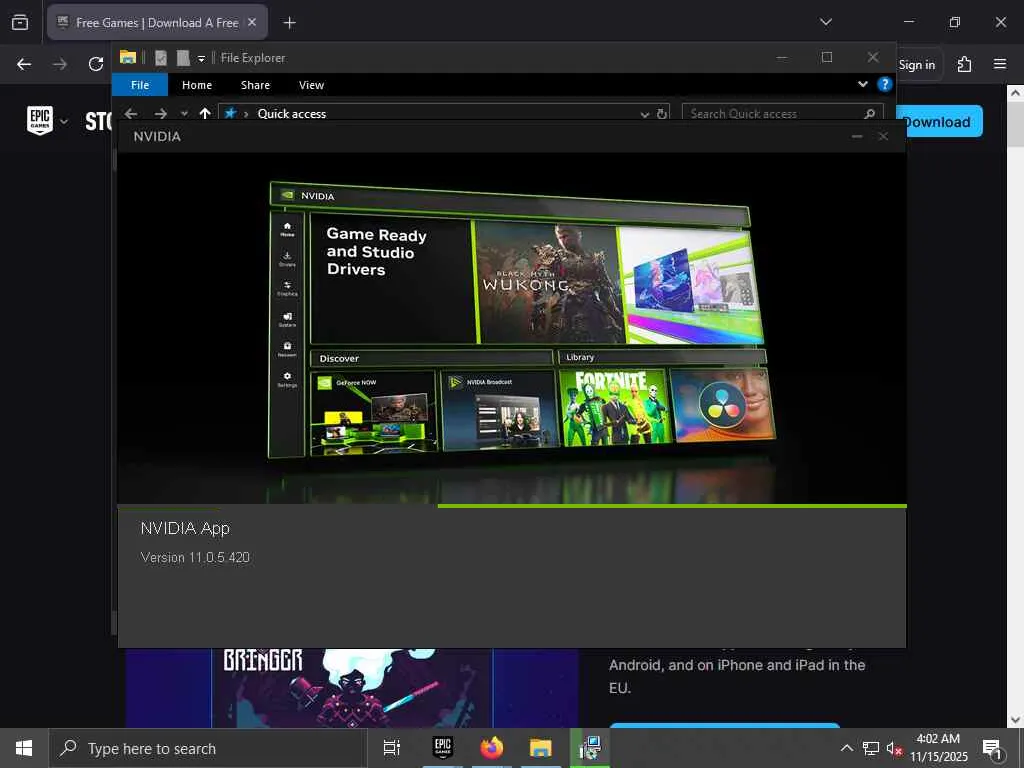The image size is (1024, 768).
Task: Switch to the View ribbon tab
Action: click(311, 85)
